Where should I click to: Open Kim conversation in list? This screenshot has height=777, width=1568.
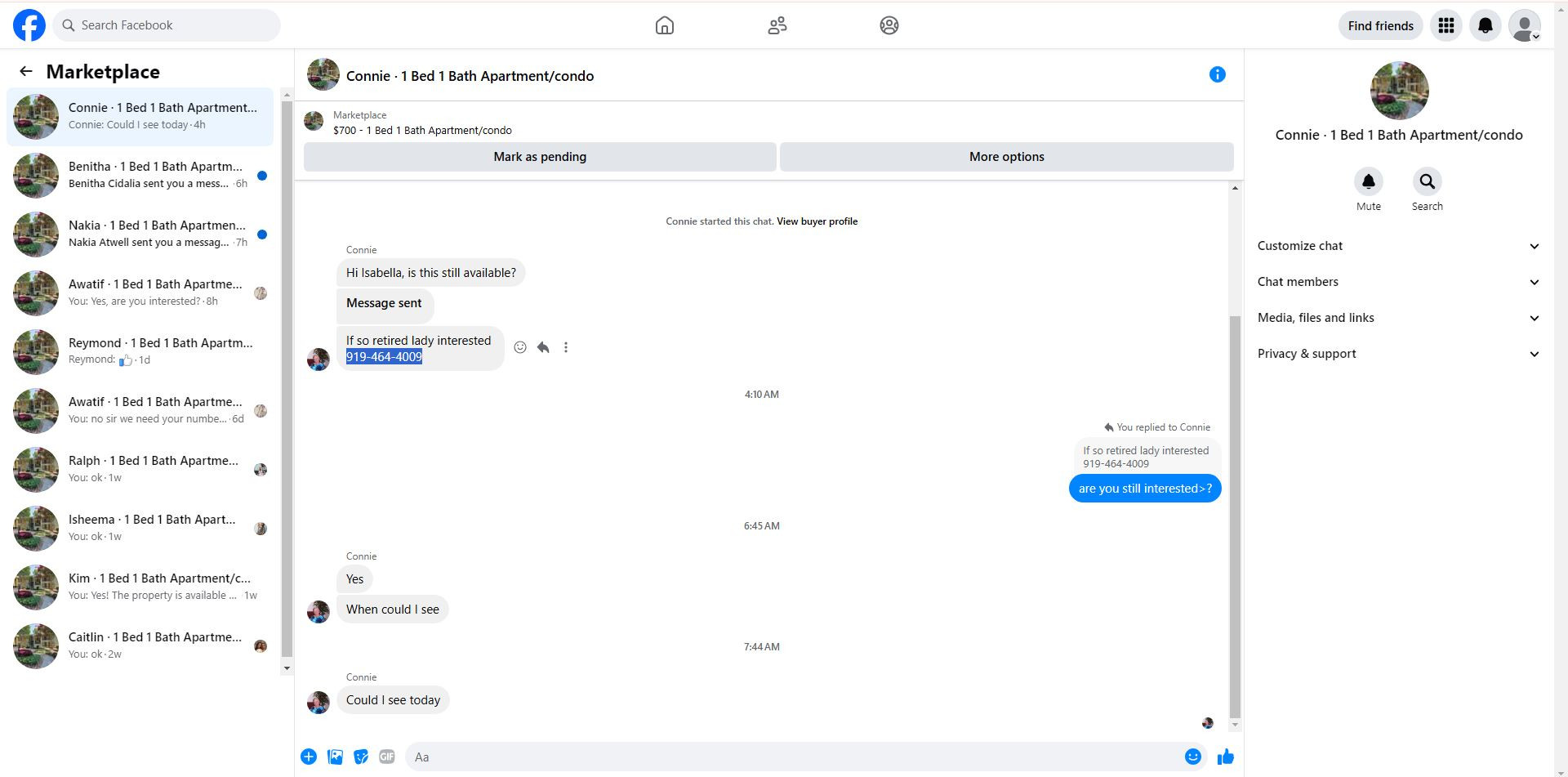click(140, 587)
